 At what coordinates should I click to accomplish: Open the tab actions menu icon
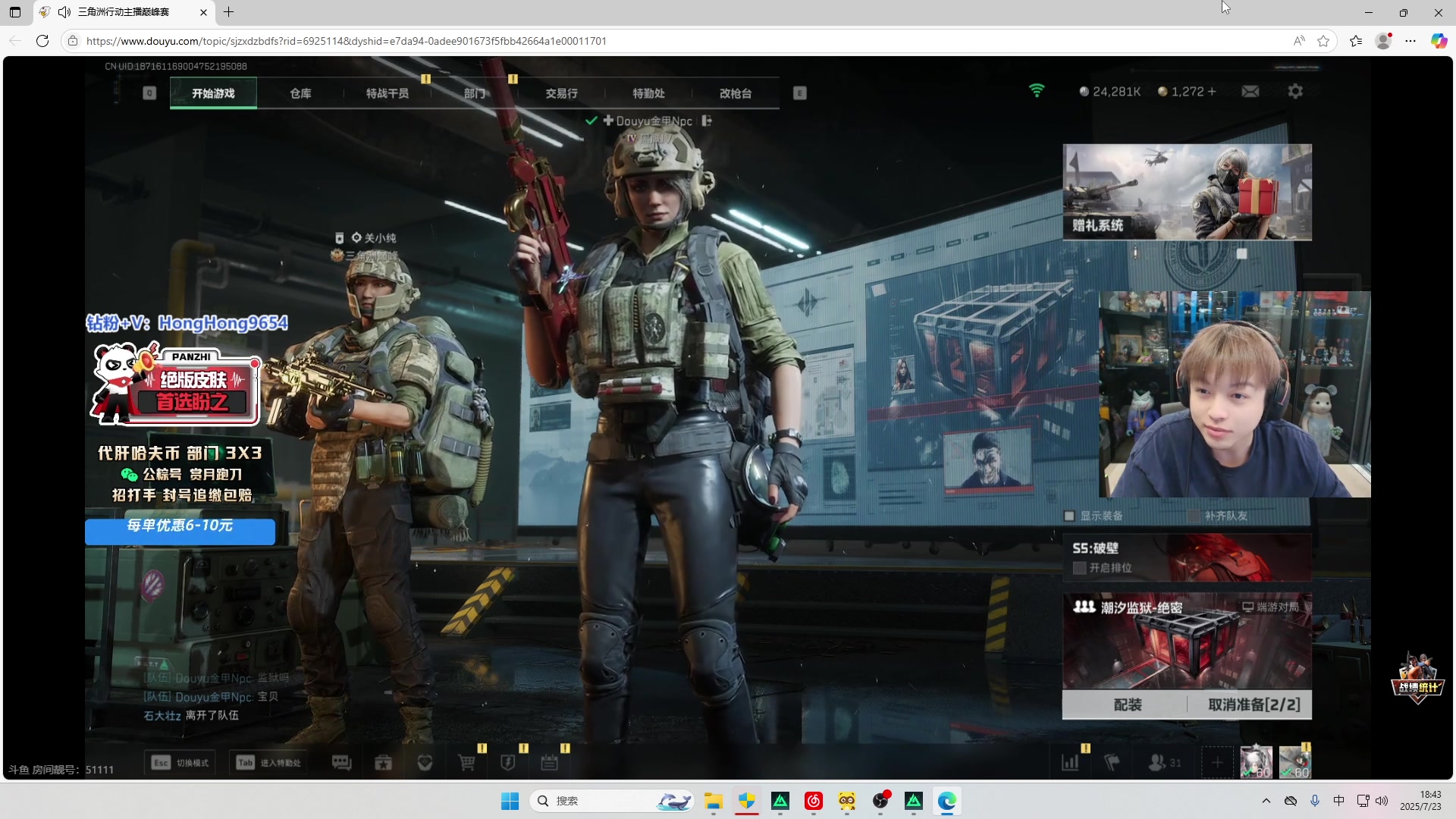pyautogui.click(x=15, y=12)
